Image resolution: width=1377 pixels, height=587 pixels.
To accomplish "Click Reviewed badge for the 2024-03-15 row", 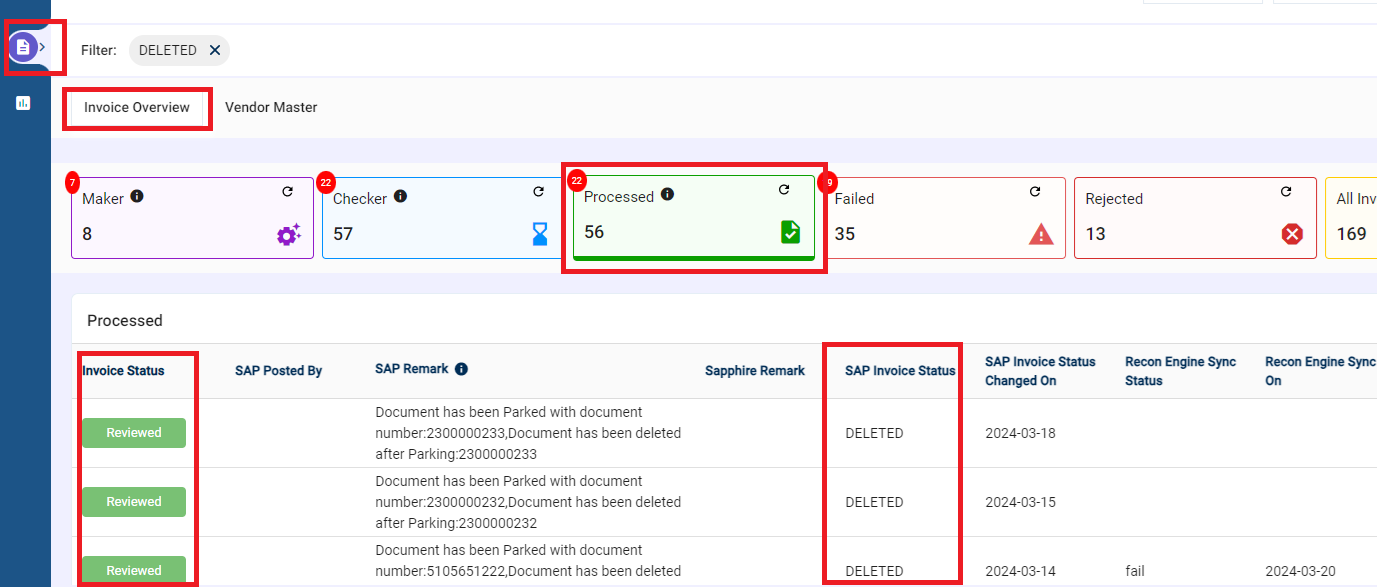I will click(x=134, y=502).
